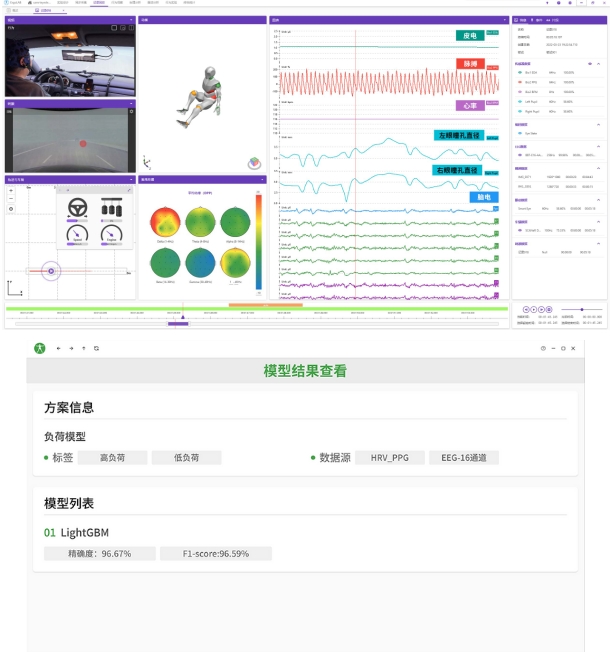Zoom in on the trajectory map
This screenshot has width=613, height=652.
[11, 190]
